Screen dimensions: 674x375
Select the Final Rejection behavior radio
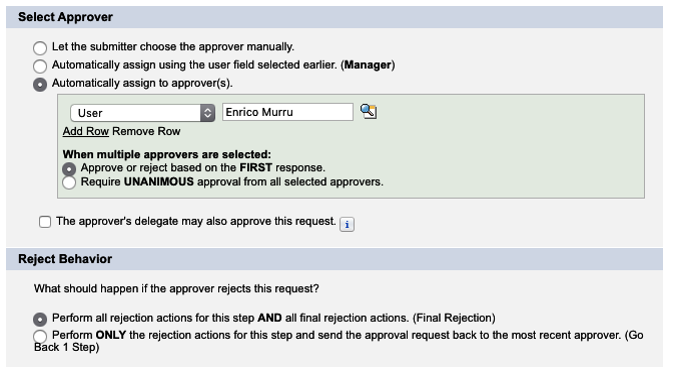pos(40,319)
